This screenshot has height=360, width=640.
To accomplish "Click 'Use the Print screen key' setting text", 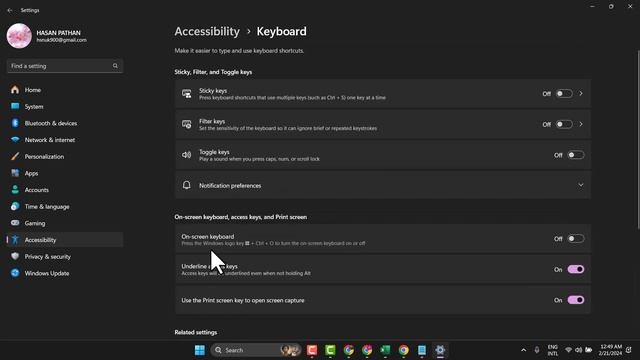I will (242, 300).
